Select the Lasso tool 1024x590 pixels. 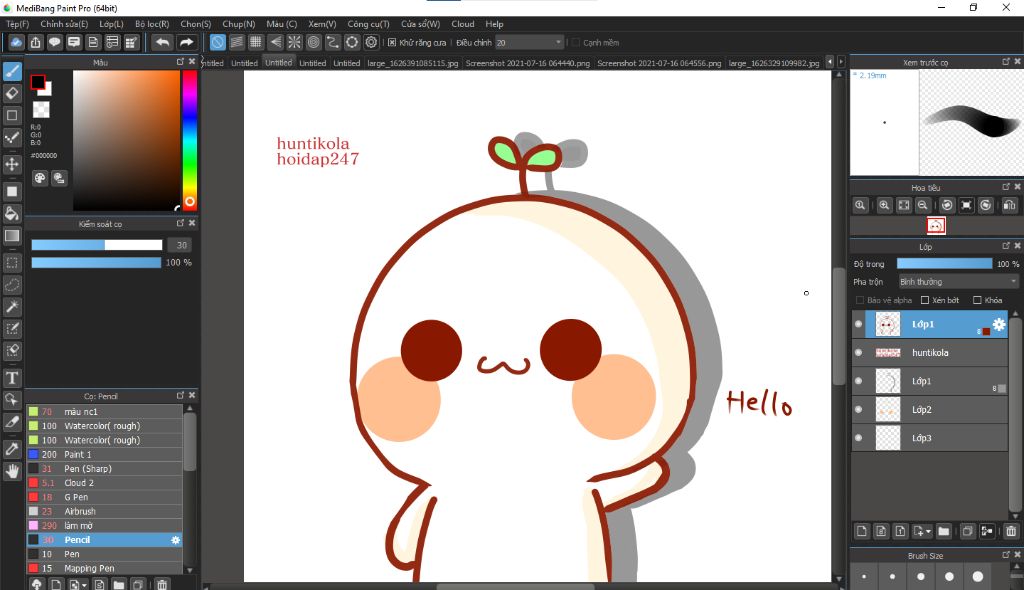click(x=12, y=285)
